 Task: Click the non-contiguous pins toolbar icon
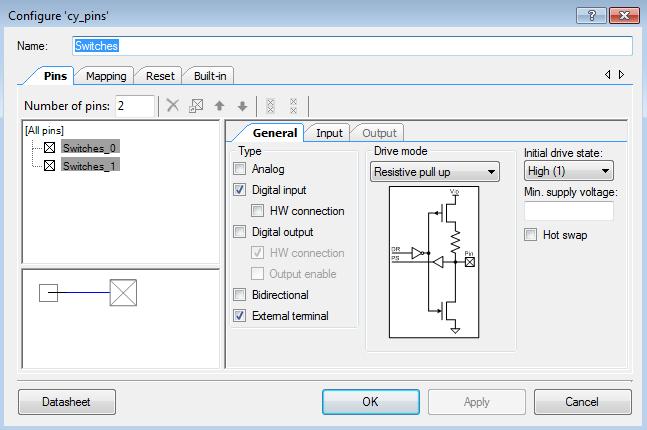[x=293, y=106]
